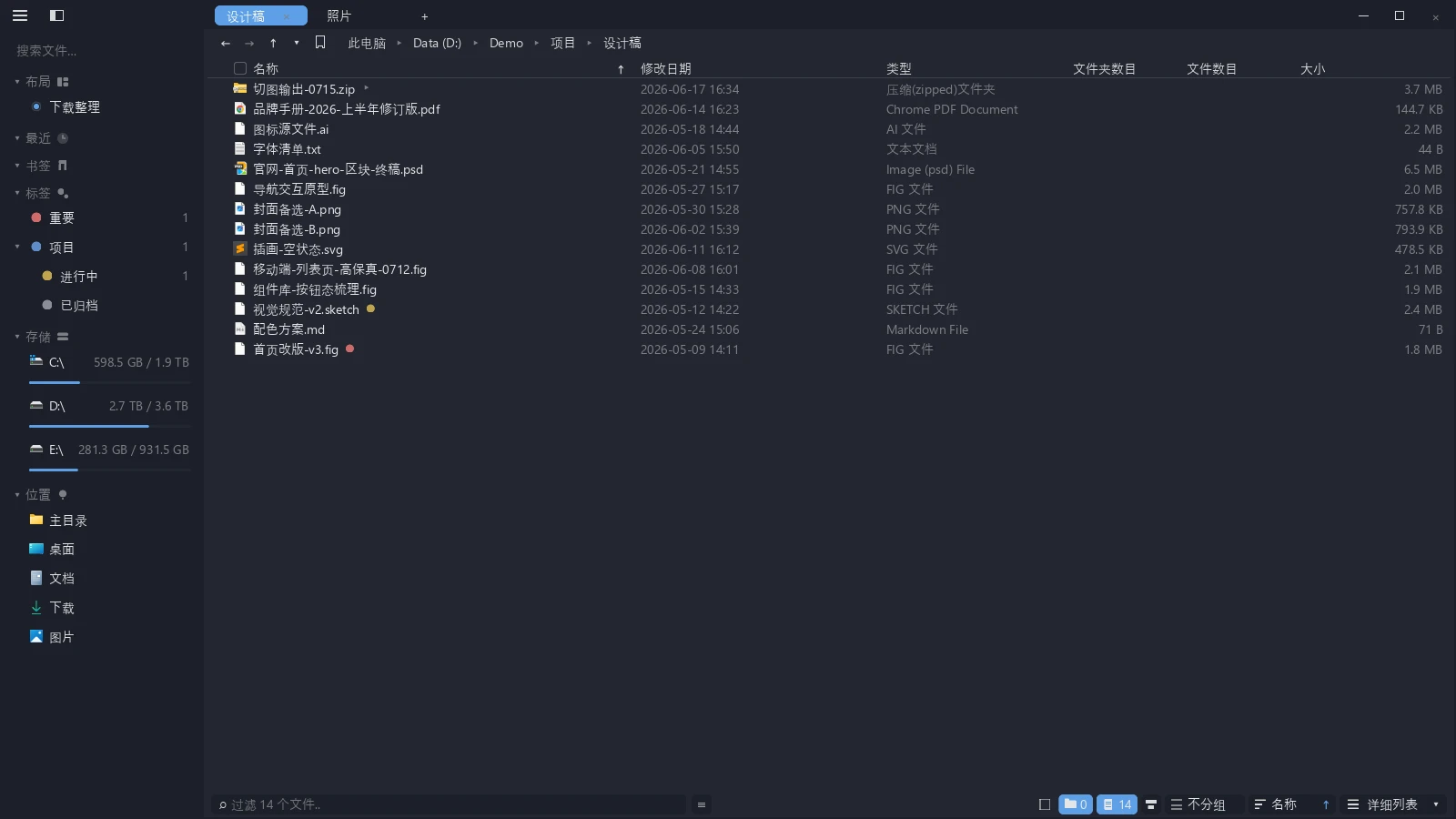This screenshot has width=1456, height=819.
Task: Toggle the selection square in status bar
Action: [1045, 804]
